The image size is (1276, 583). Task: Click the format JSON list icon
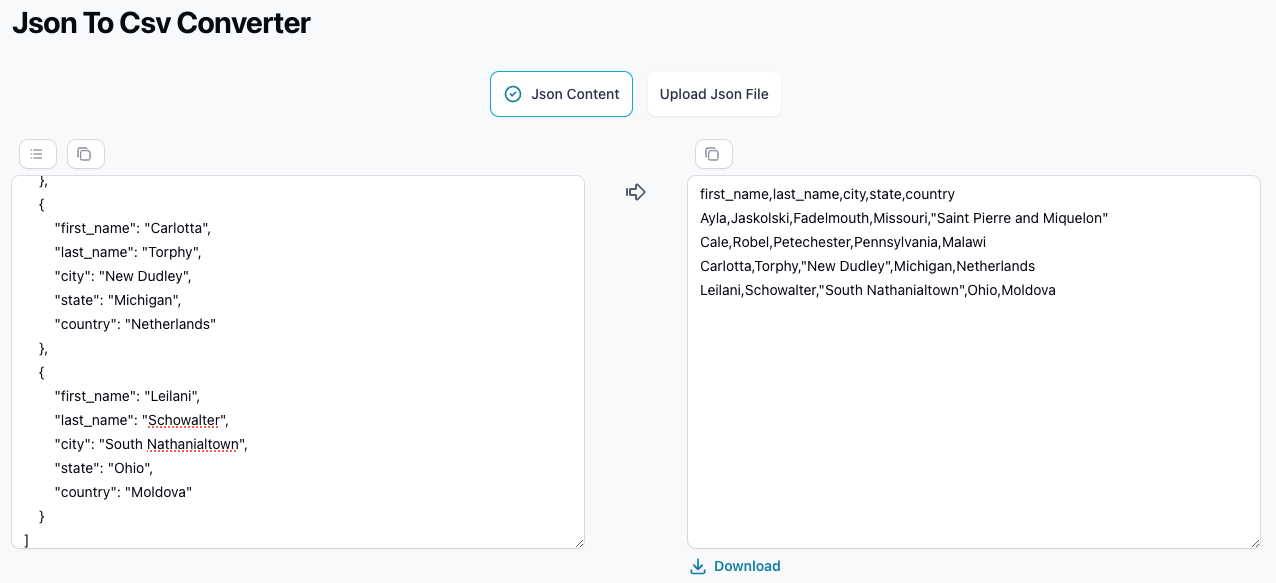(38, 153)
